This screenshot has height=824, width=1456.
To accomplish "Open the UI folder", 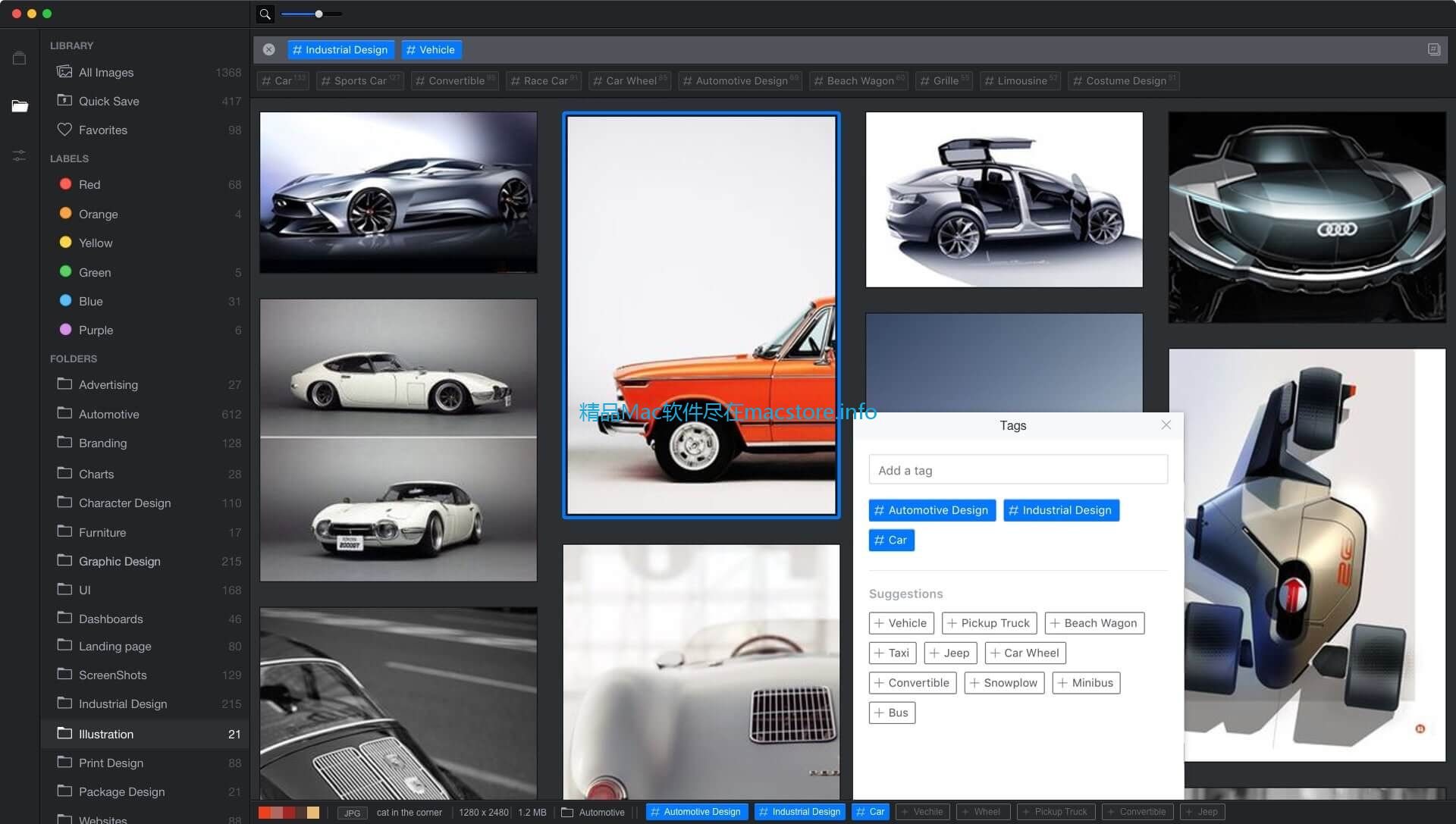I will click(146, 590).
